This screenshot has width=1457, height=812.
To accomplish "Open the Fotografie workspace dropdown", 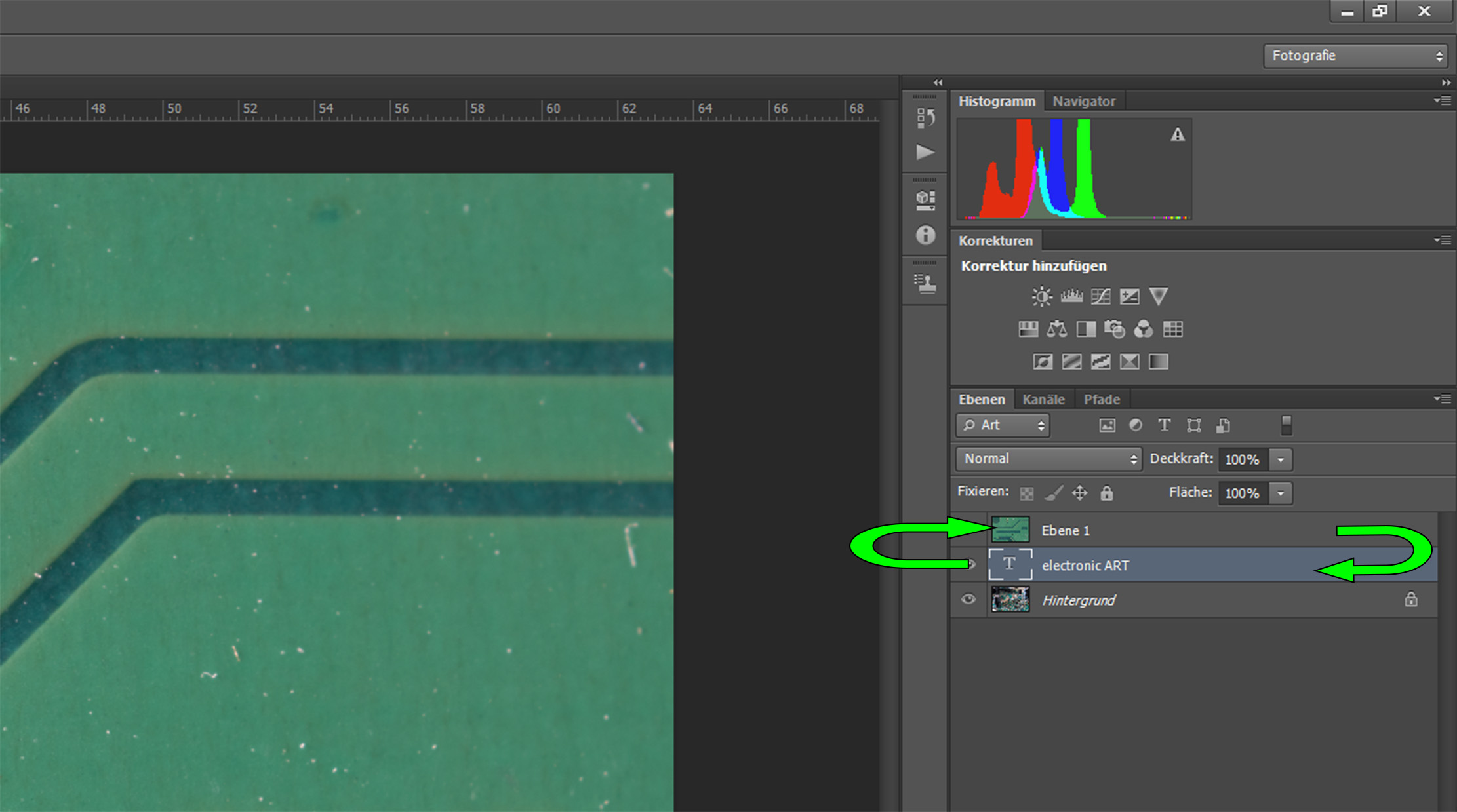I will [x=1355, y=56].
